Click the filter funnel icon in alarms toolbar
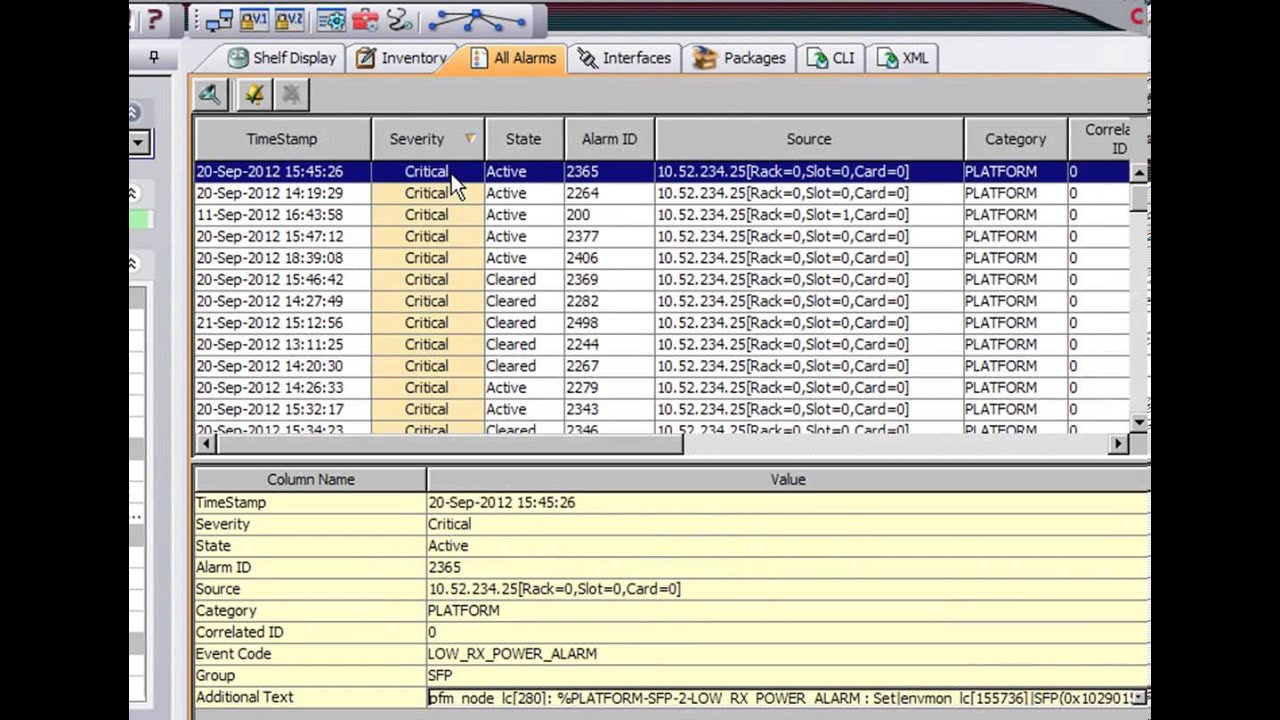 (210, 94)
